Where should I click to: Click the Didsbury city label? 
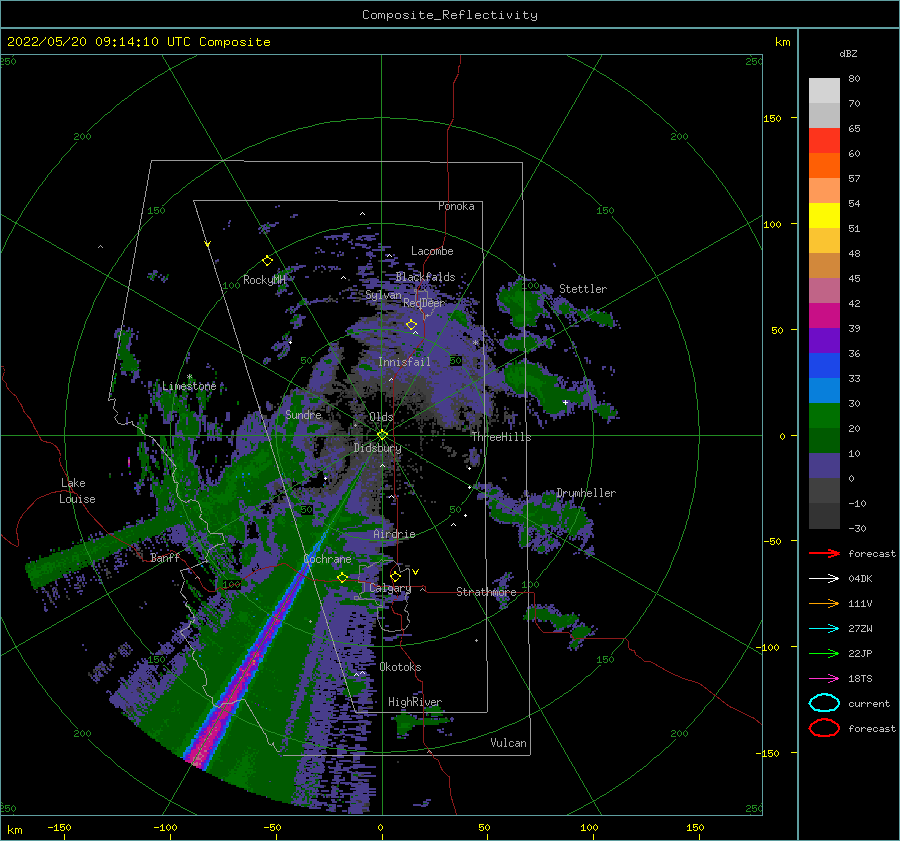pos(377,448)
